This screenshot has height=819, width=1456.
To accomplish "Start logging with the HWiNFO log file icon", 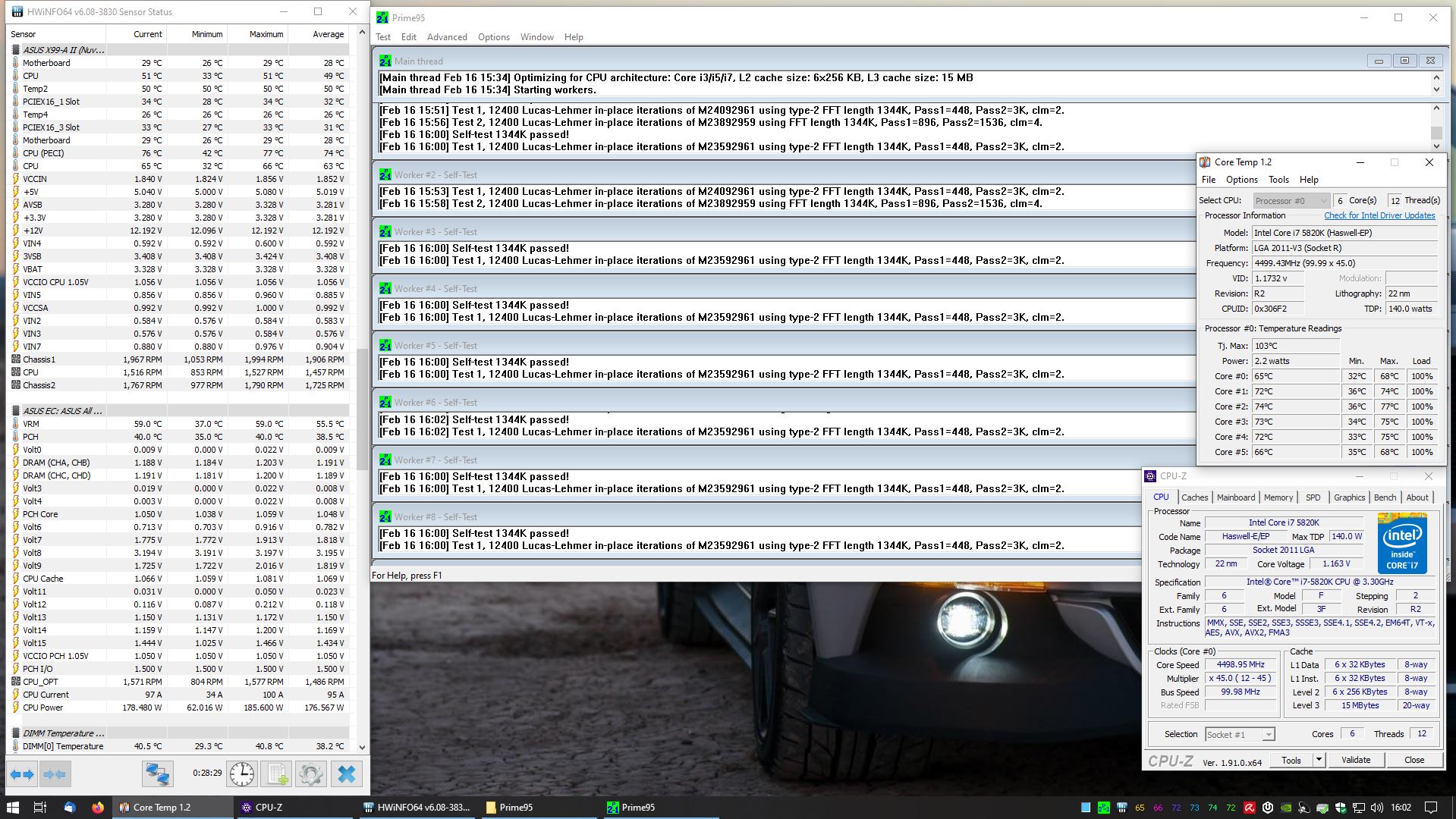I will 276,773.
